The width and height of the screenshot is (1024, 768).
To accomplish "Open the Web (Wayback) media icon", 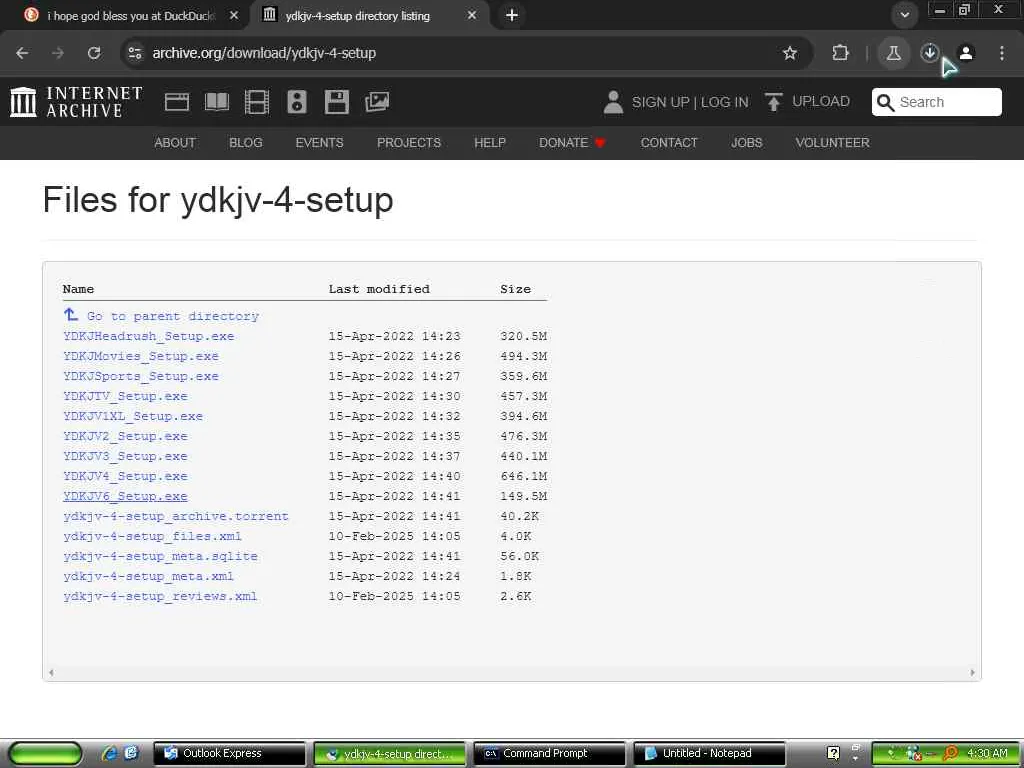I will pyautogui.click(x=177, y=102).
